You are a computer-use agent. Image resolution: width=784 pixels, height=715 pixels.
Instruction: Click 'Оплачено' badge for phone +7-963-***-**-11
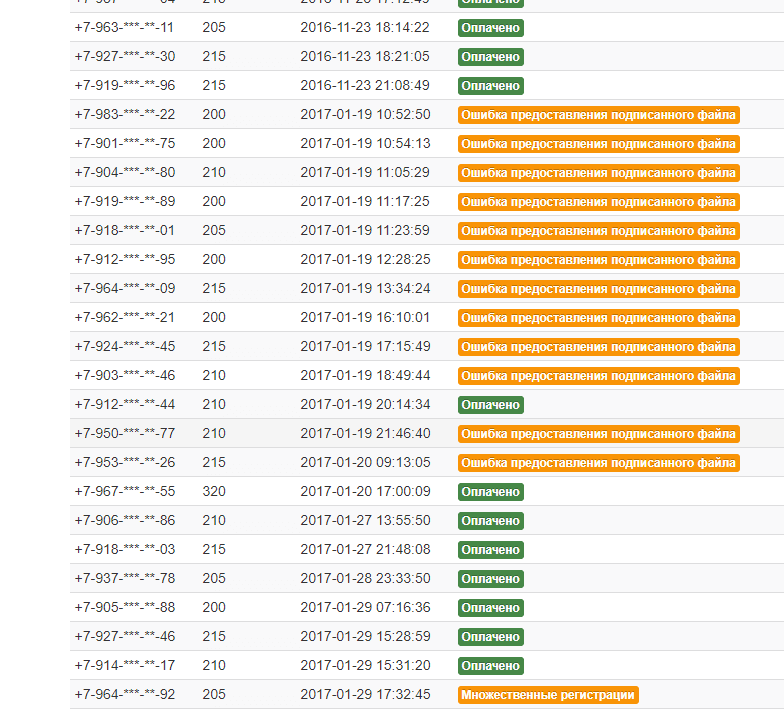coord(490,28)
